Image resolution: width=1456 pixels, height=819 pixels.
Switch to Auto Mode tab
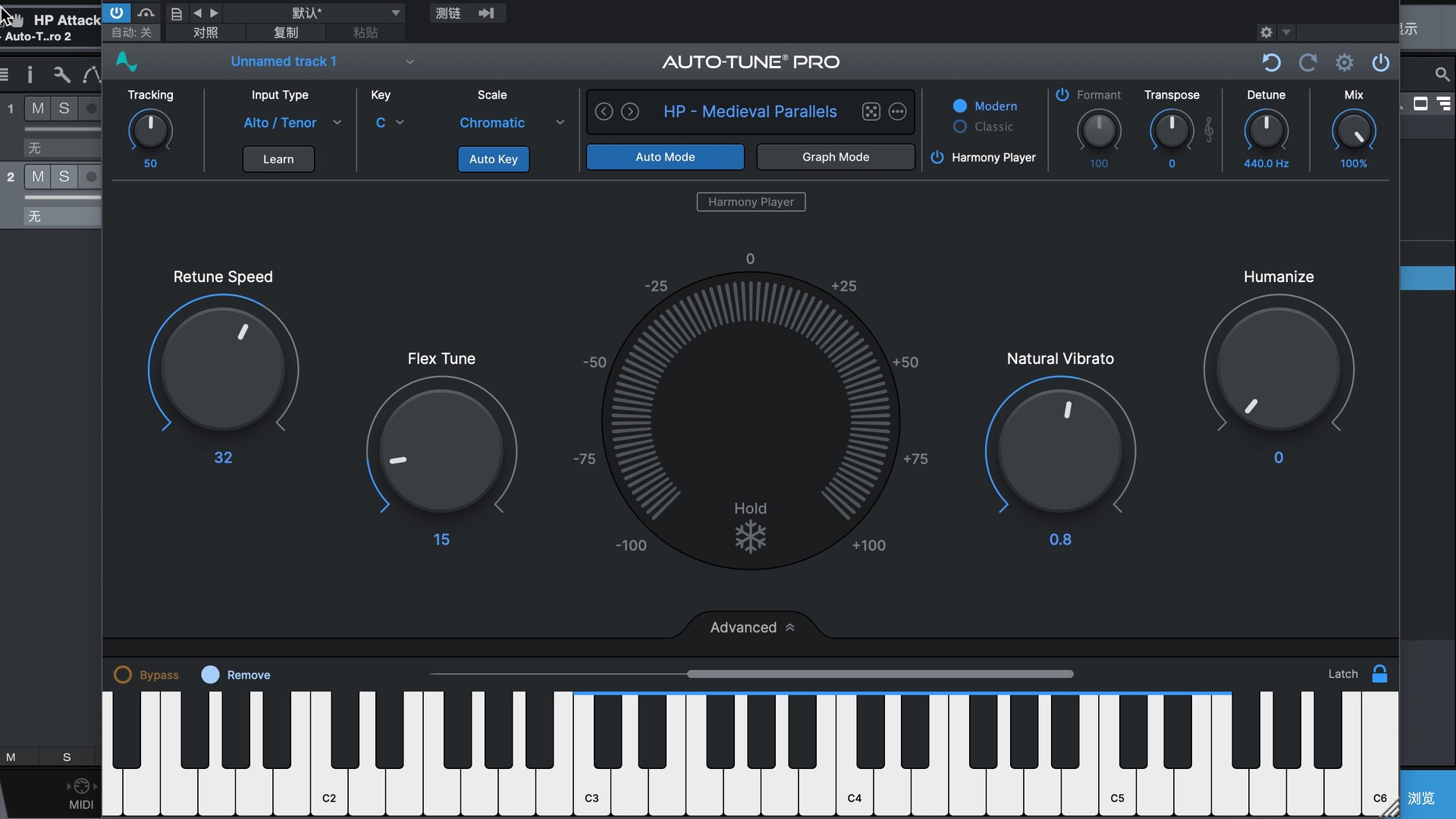pyautogui.click(x=665, y=157)
